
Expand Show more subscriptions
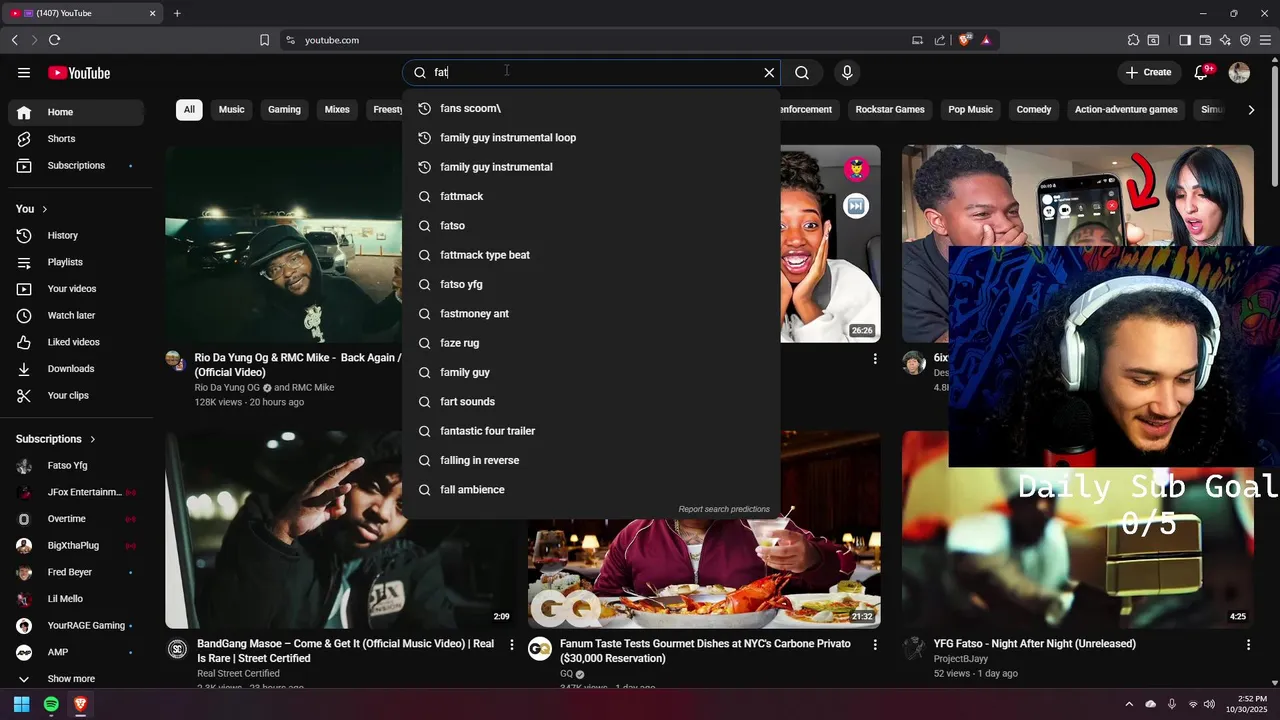click(x=76, y=679)
